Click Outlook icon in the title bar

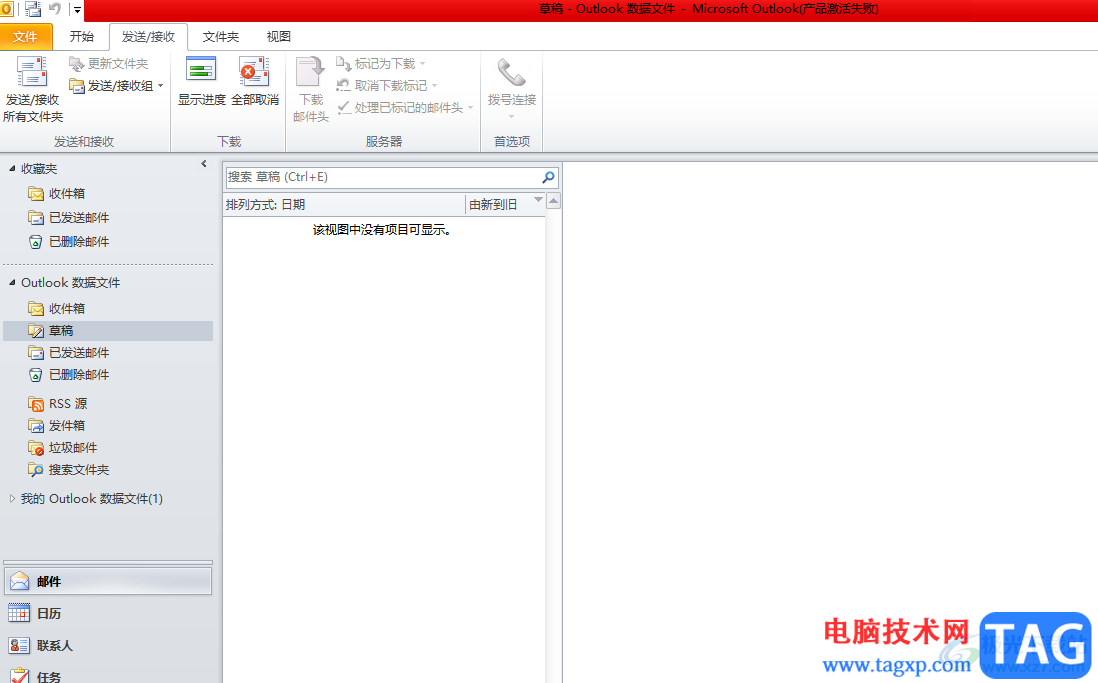(7, 9)
